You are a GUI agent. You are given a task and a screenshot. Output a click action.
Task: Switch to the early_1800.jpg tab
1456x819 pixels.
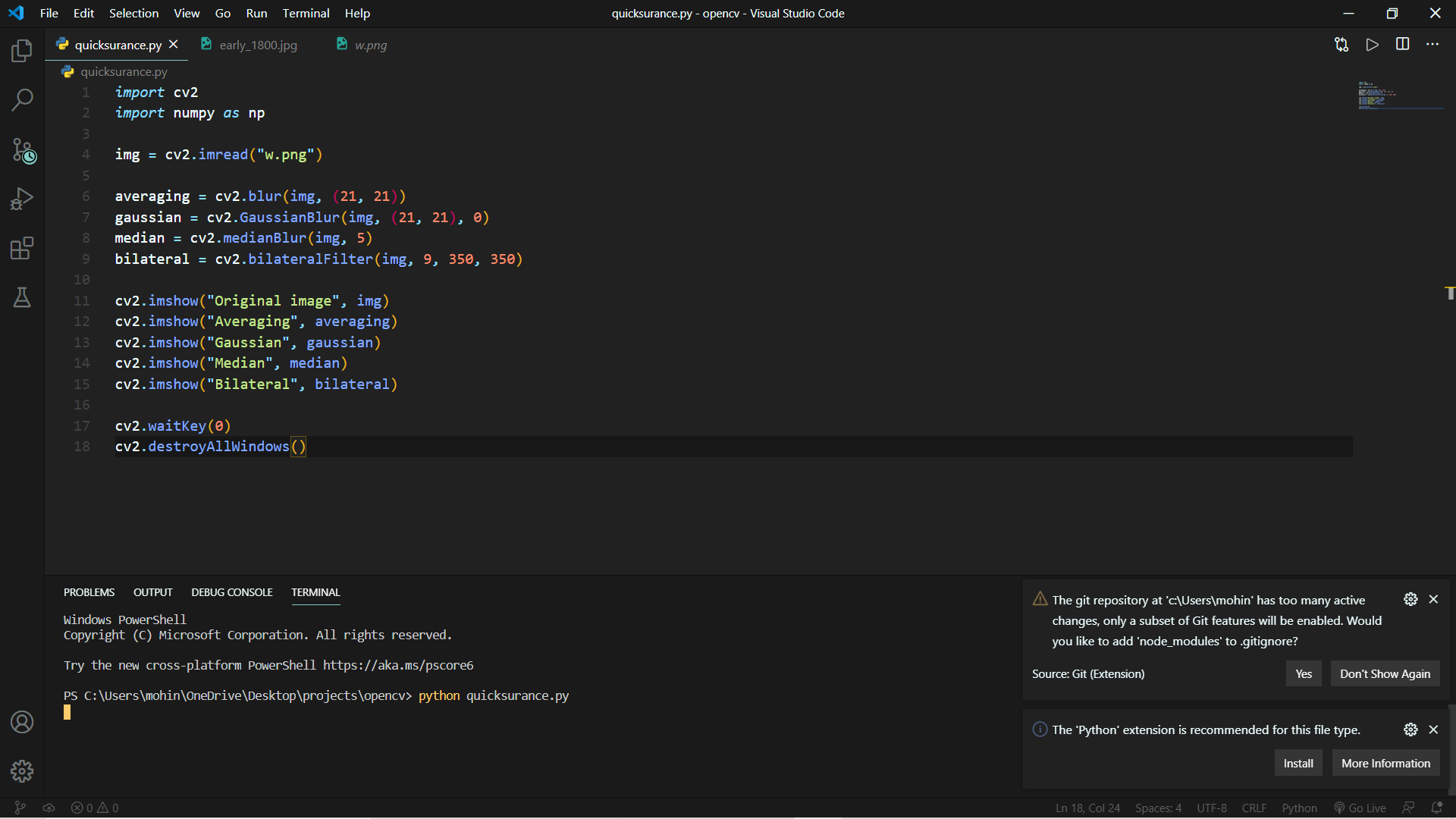coord(258,45)
